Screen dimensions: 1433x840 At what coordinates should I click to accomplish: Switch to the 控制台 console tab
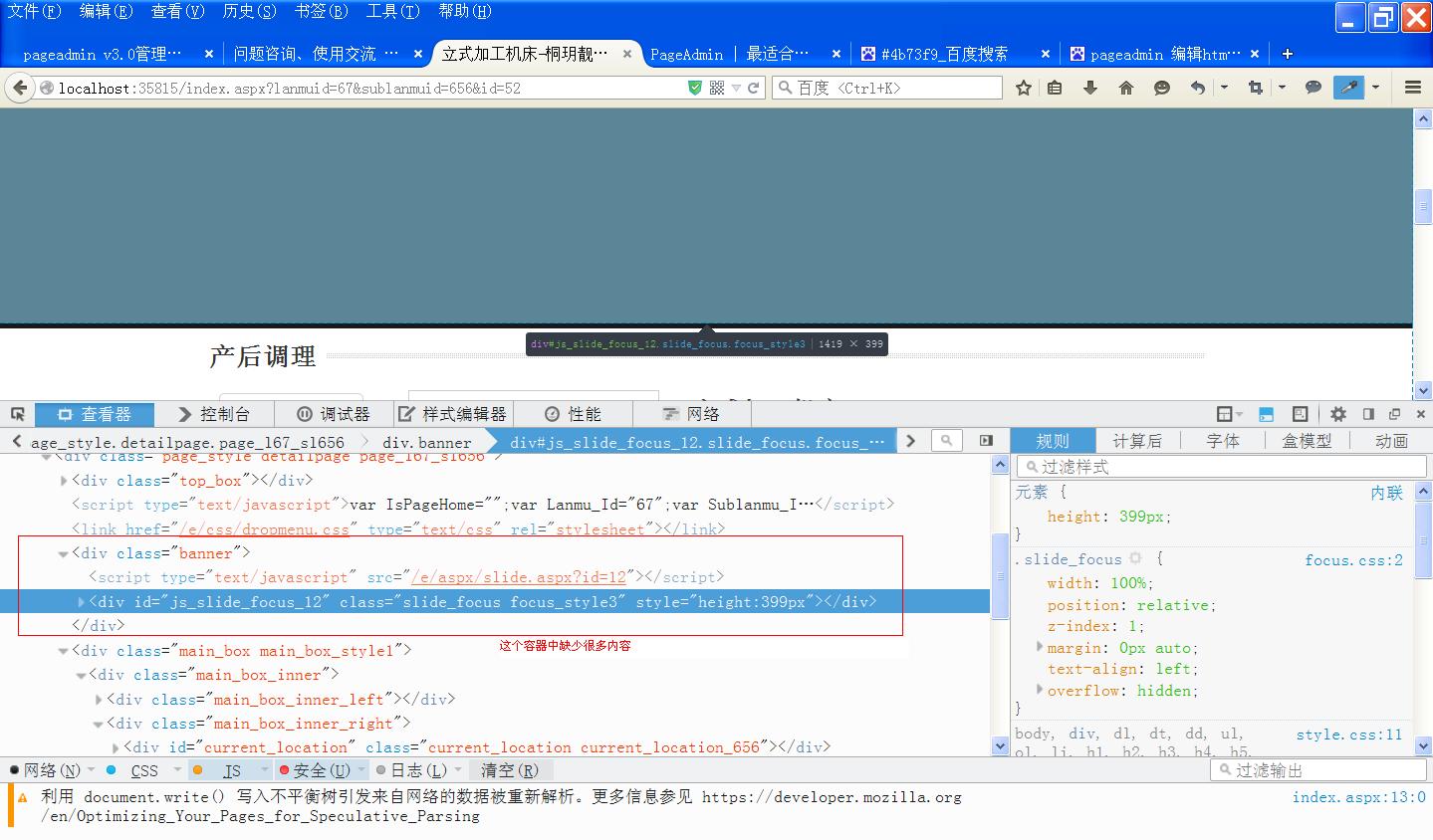point(213,414)
